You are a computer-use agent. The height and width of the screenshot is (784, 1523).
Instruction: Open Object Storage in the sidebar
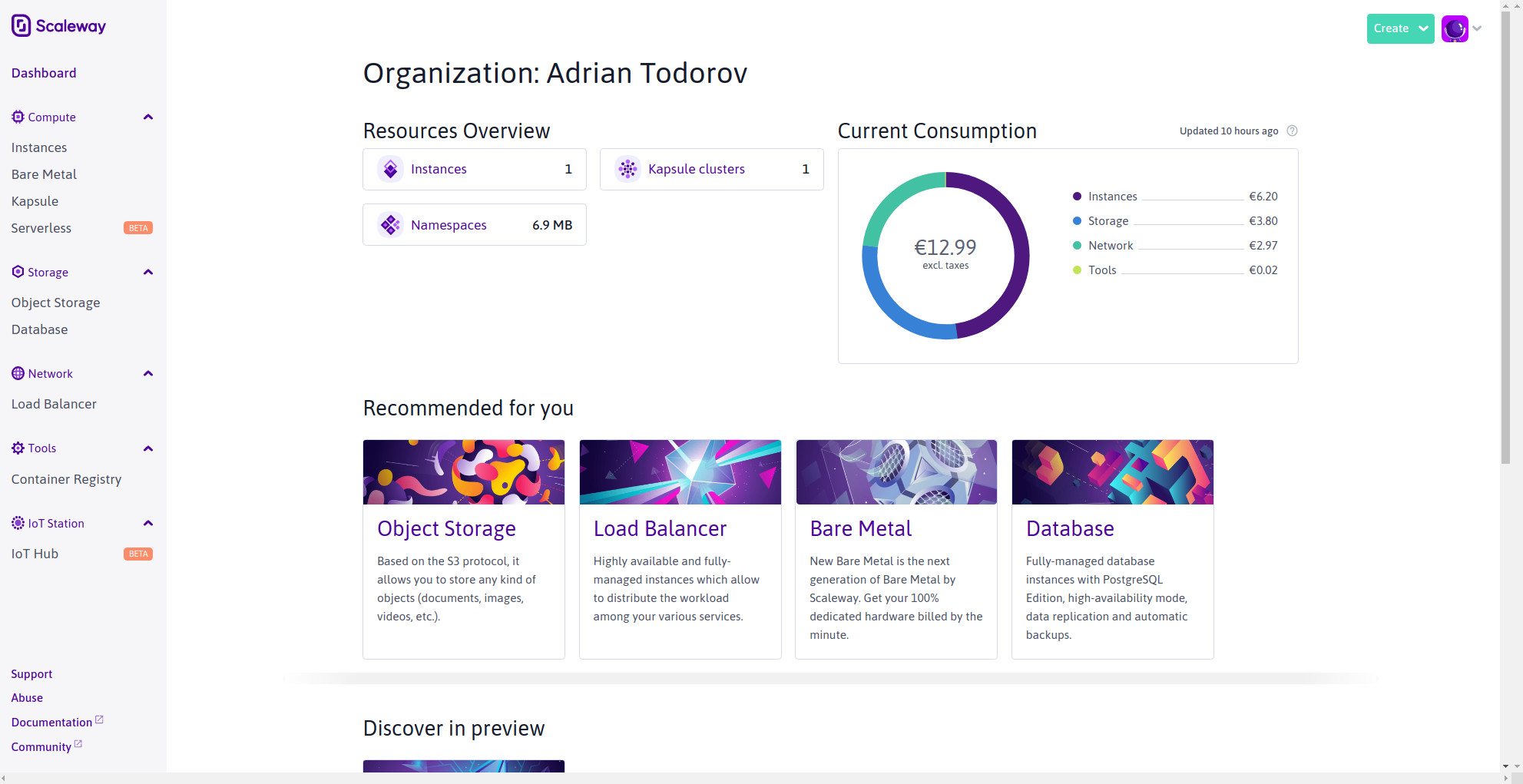(55, 303)
